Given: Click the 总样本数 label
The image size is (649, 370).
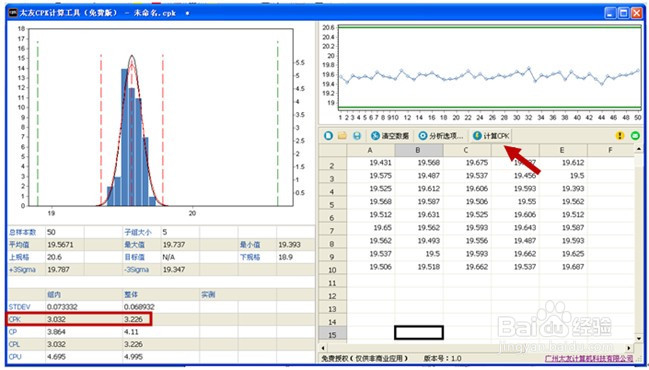Looking at the screenshot, I should pos(22,232).
